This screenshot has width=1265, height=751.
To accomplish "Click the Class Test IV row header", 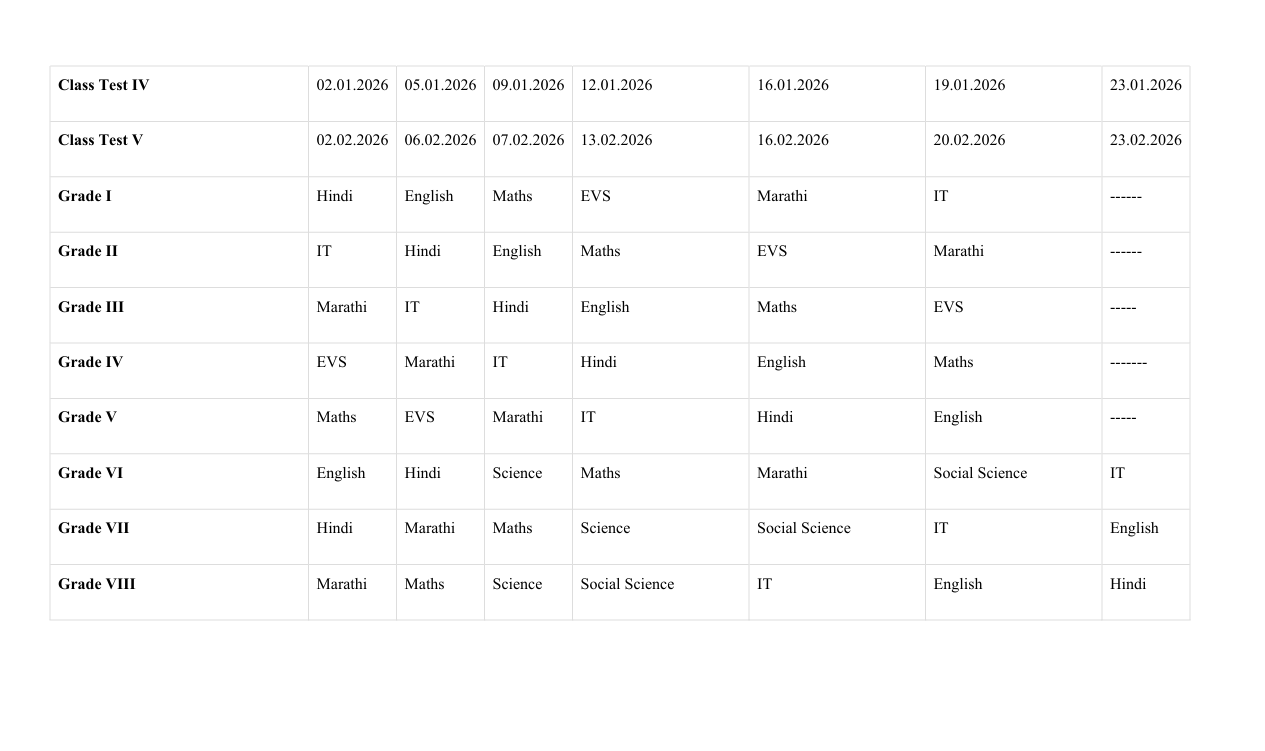I will 104,85.
